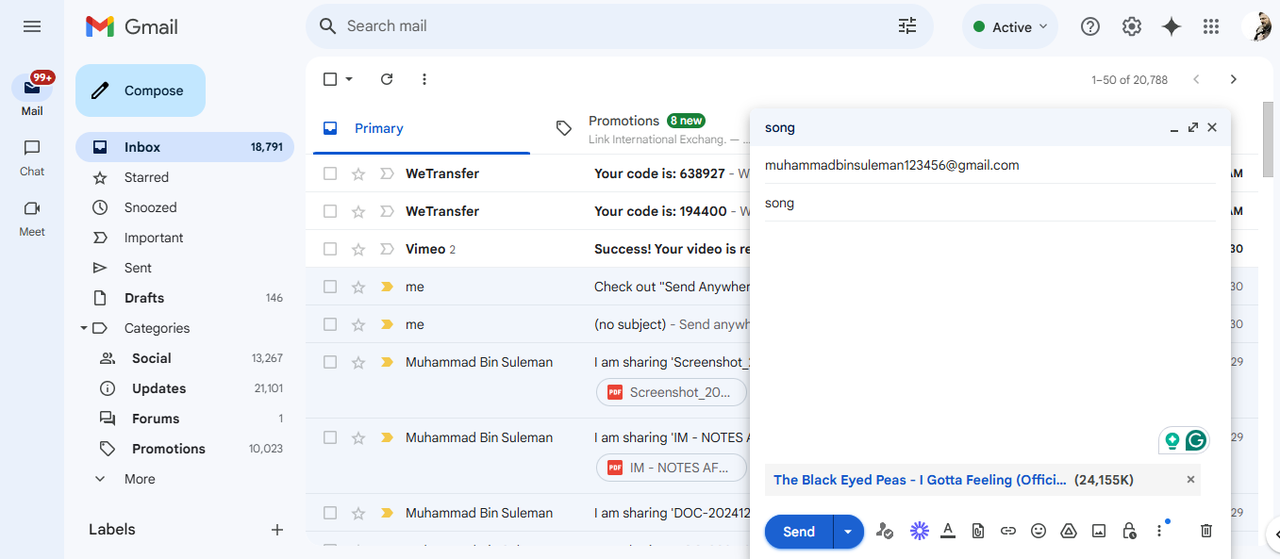Image resolution: width=1280 pixels, height=559 pixels.
Task: Insert files using Google Drive
Action: coord(1068,531)
